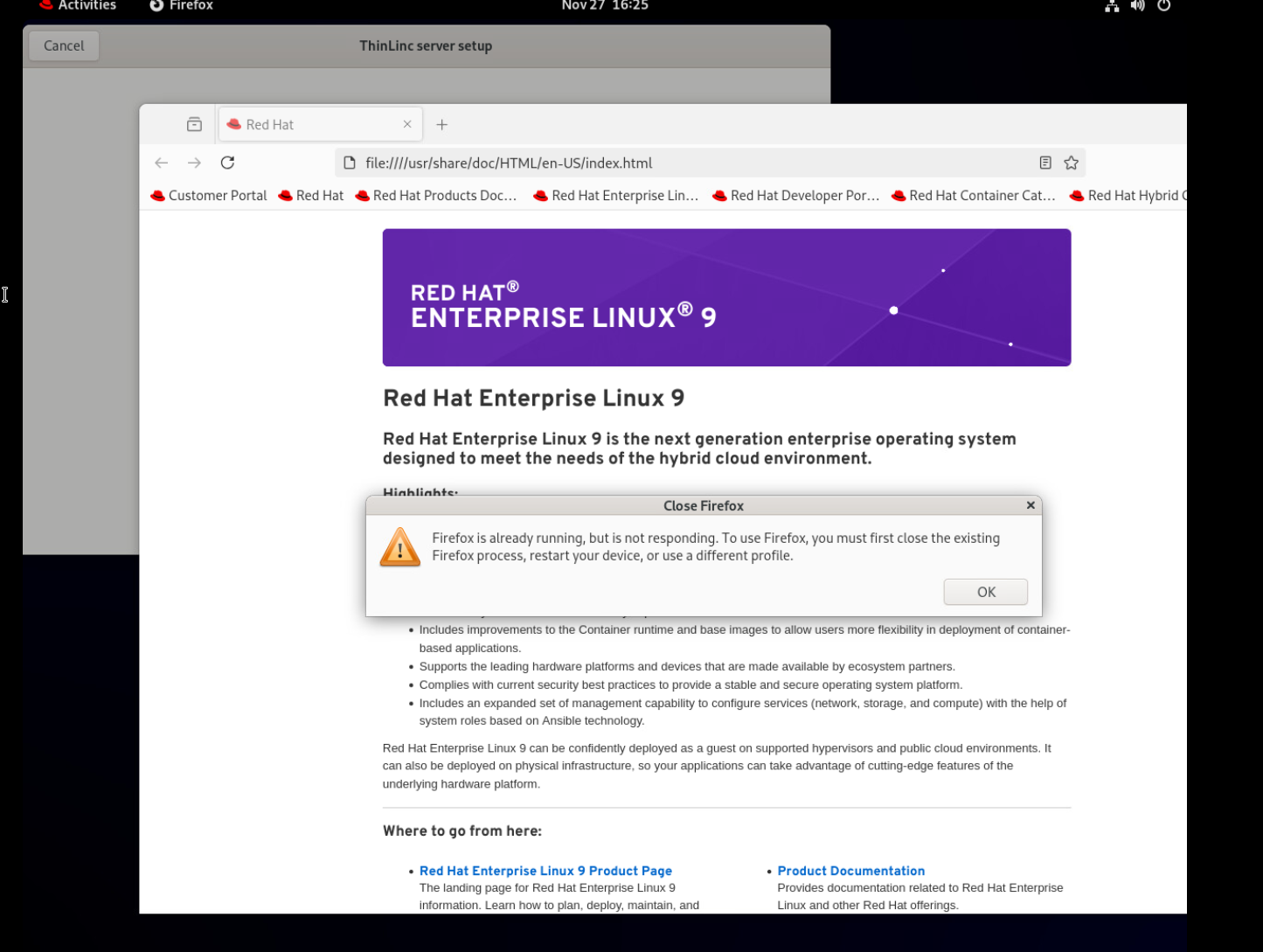
Task: Click the network status icon in the top bar
Action: [1112, 6]
